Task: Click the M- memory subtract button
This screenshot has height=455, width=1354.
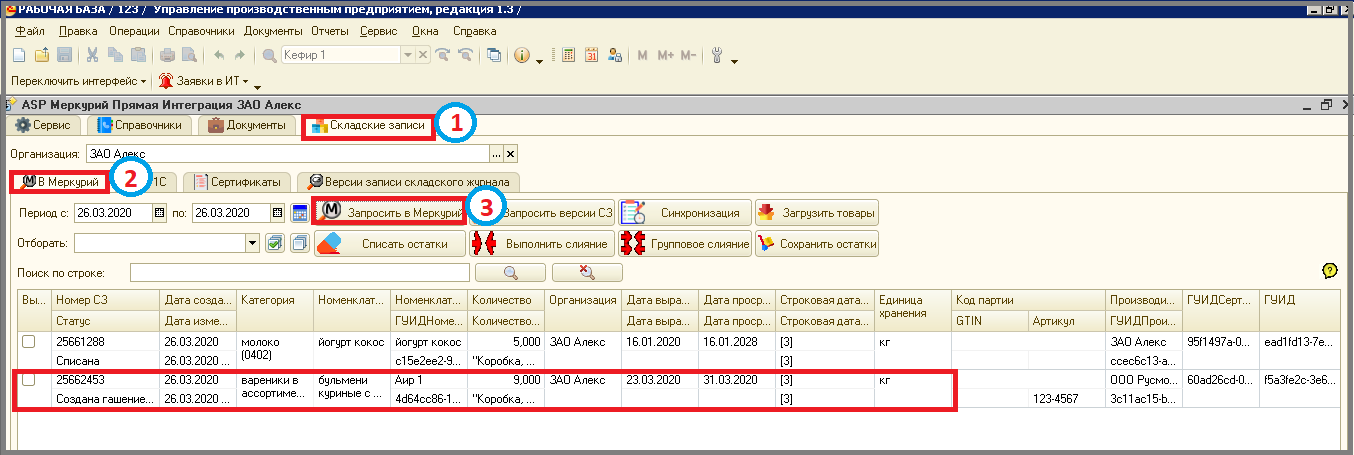Action: [x=688, y=56]
